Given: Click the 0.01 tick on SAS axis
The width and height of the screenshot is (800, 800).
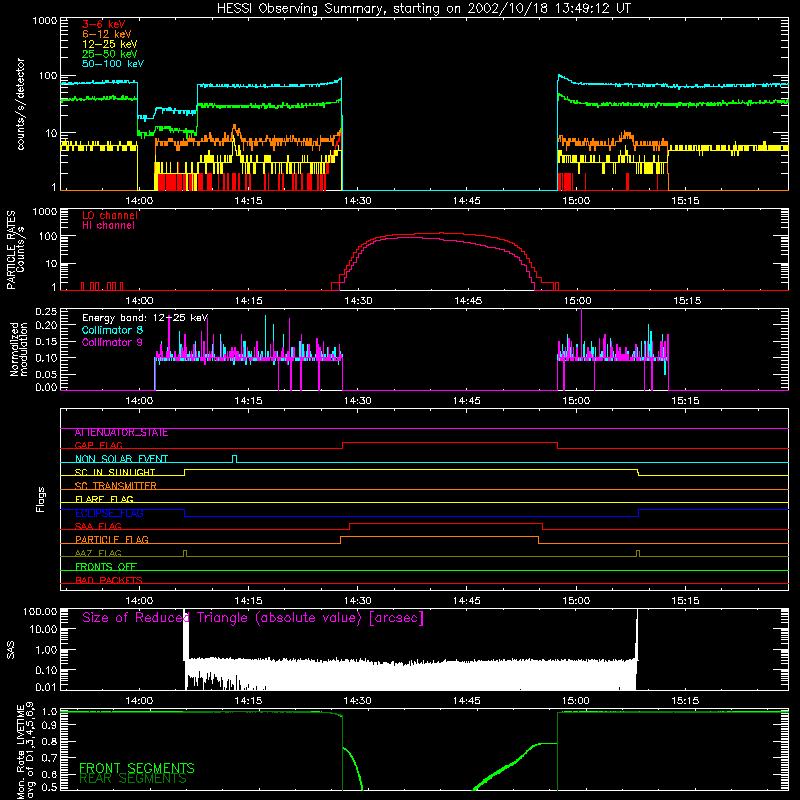Looking at the screenshot, I should pos(46,687).
